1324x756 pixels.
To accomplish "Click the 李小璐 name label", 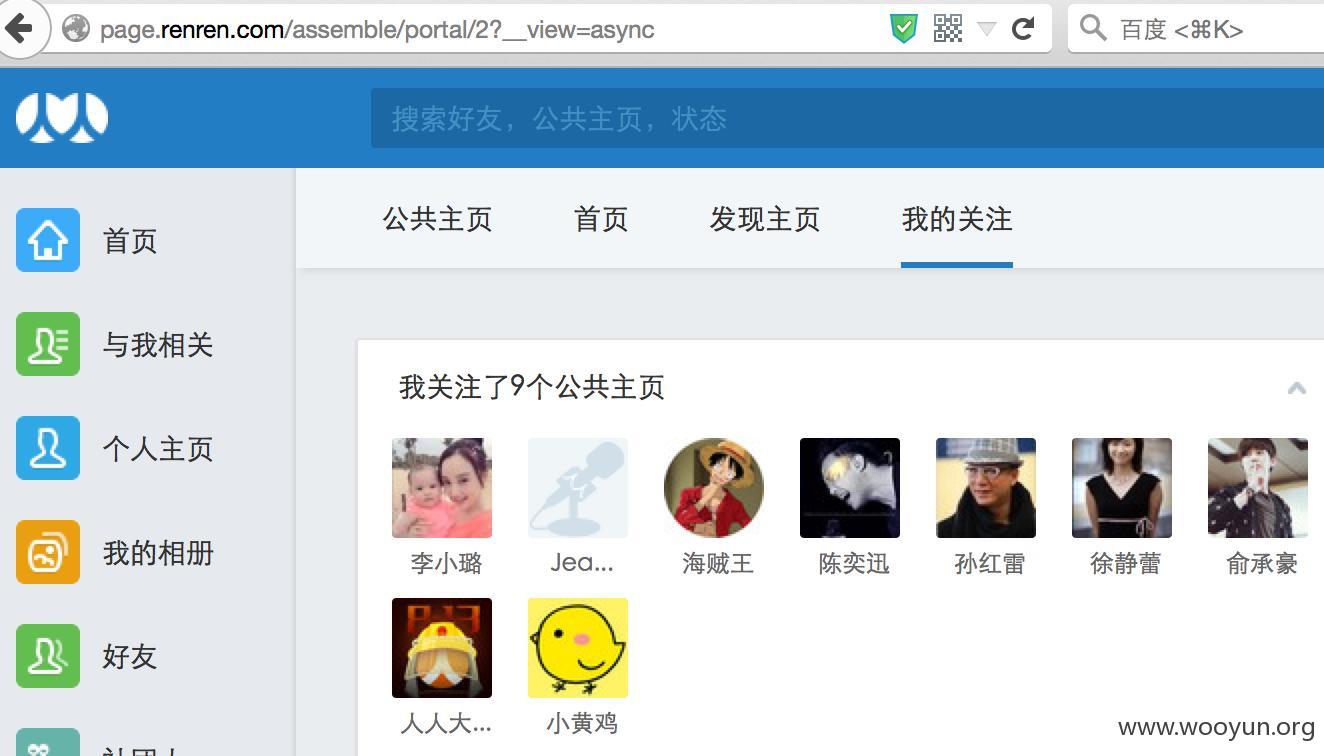I will click(446, 563).
